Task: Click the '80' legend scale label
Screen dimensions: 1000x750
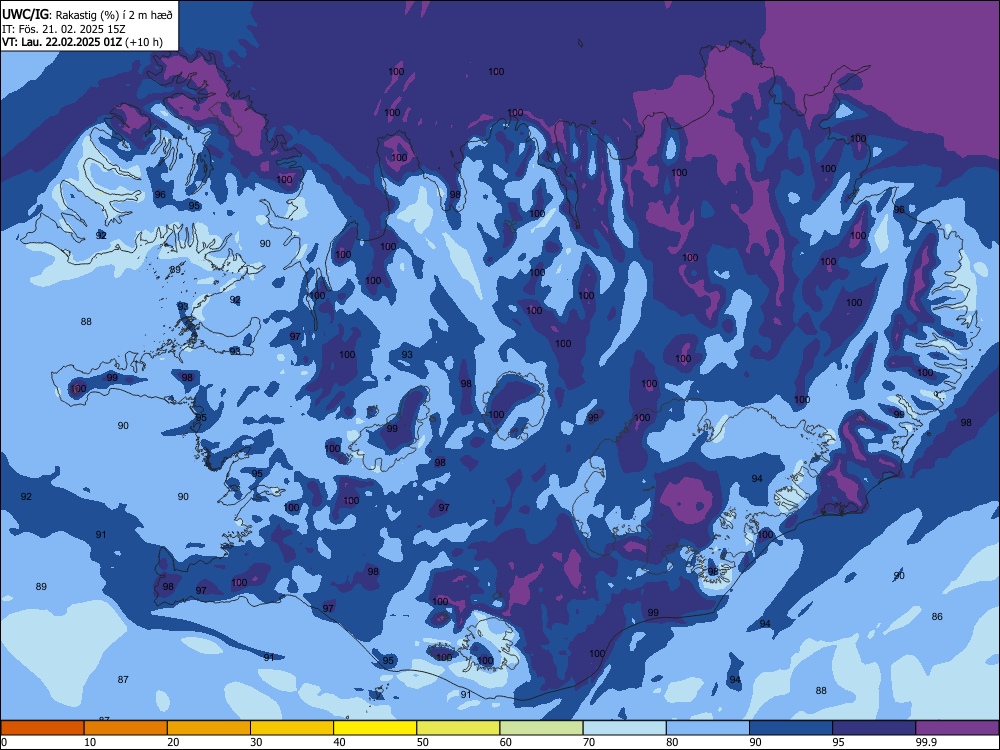Action: tap(672, 742)
